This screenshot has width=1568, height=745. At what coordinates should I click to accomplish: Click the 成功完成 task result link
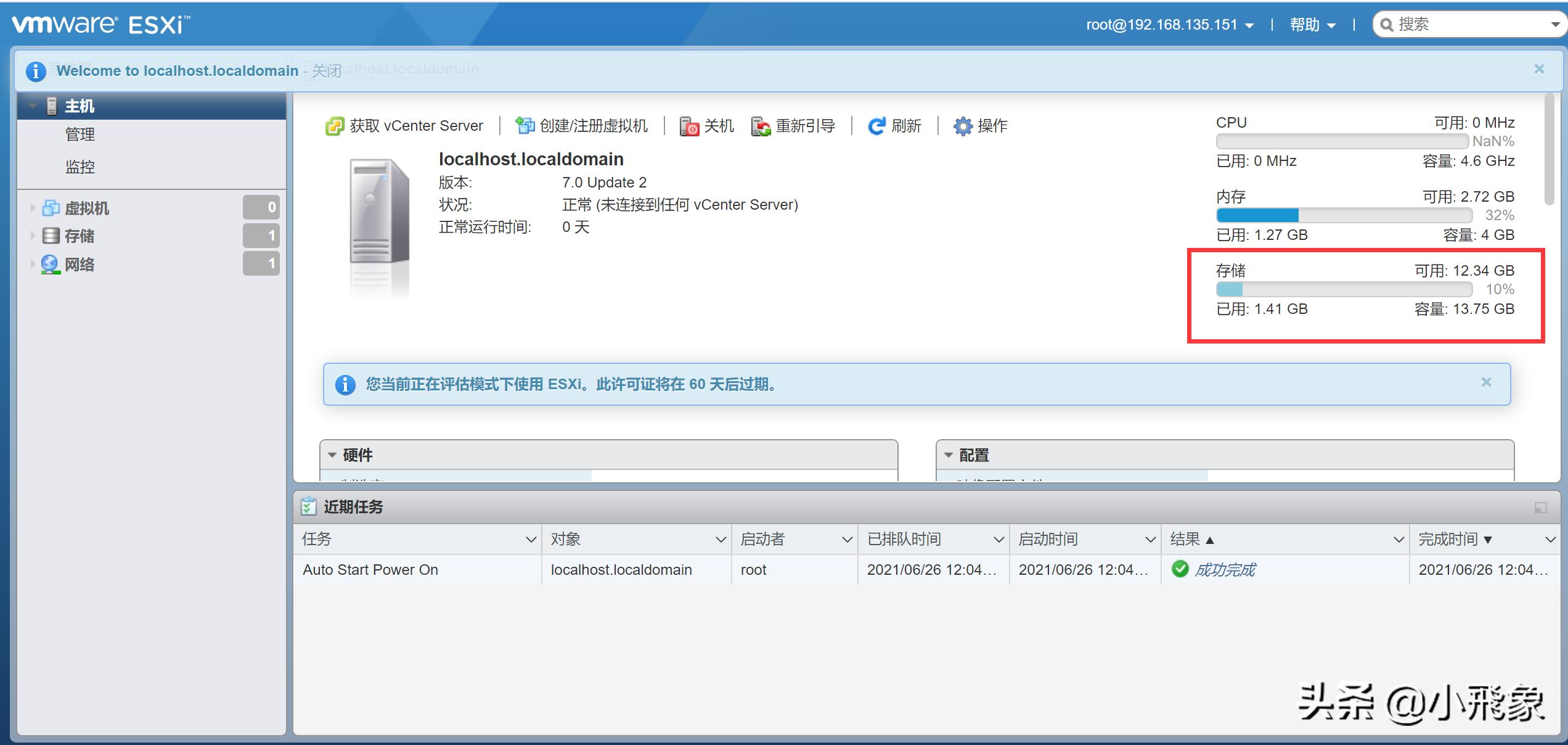point(1225,569)
